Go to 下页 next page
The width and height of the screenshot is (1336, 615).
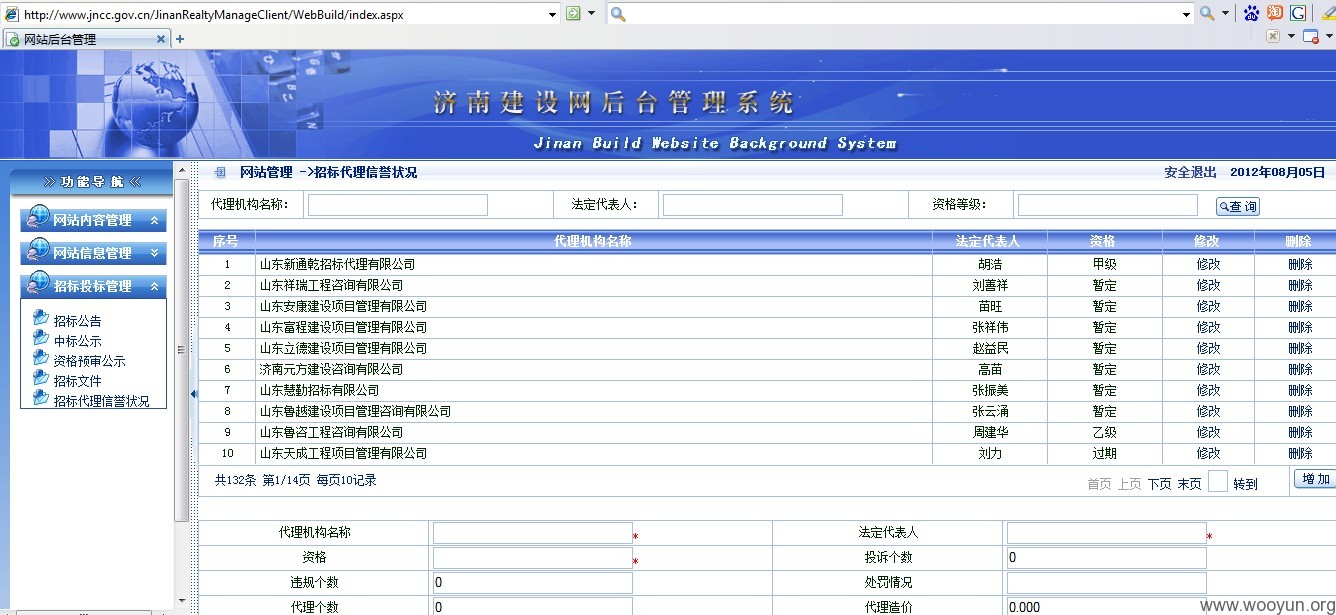[x=1159, y=484]
